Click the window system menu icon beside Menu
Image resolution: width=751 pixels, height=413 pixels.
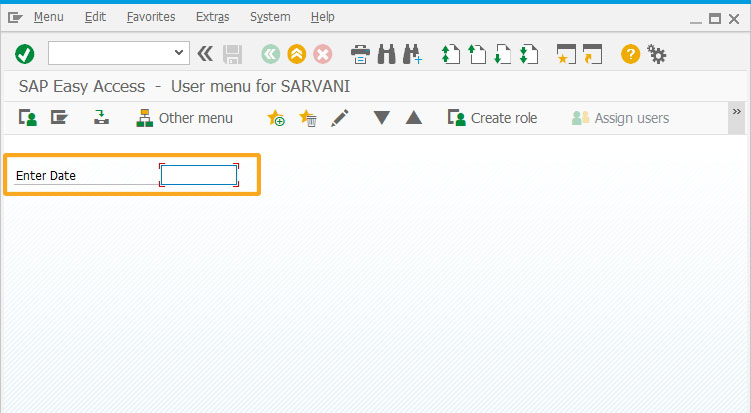[x=15, y=18]
